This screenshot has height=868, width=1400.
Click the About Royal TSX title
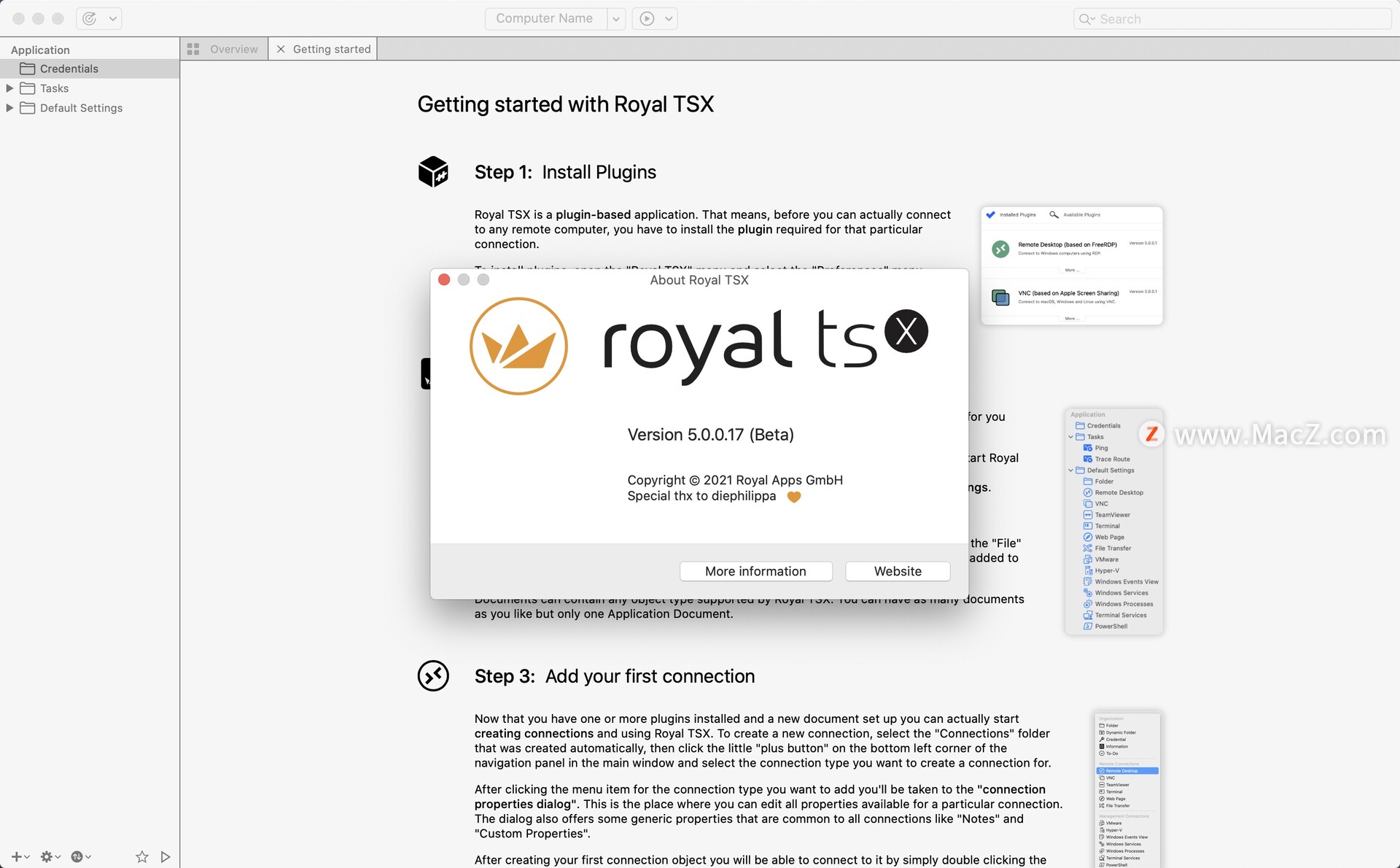[699, 280]
